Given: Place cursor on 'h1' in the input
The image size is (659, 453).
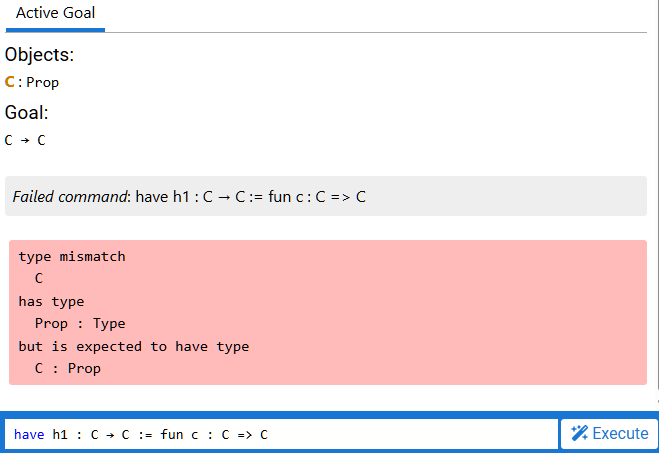Looking at the screenshot, I should [x=61, y=434].
